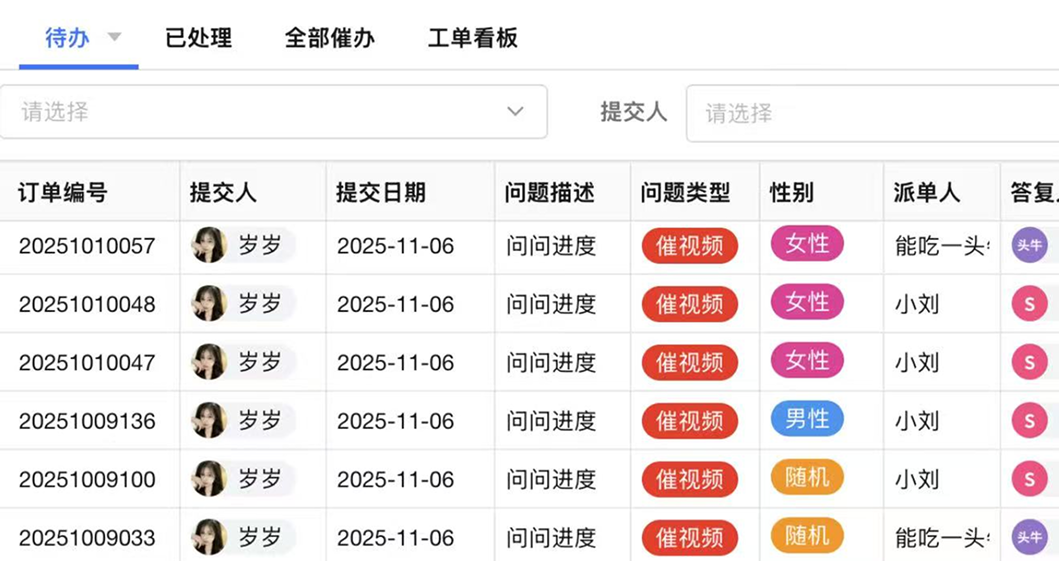This screenshot has width=1059, height=561.
Task: Click the 问题类型 column header
Action: (x=686, y=192)
